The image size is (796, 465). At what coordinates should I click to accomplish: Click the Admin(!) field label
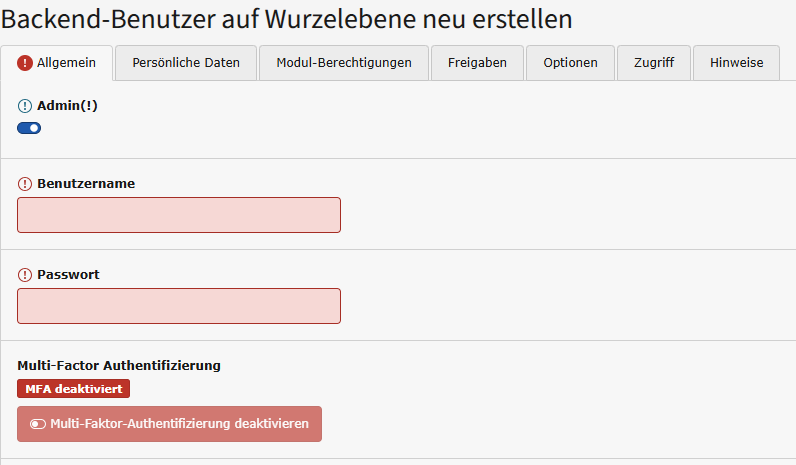(x=67, y=105)
